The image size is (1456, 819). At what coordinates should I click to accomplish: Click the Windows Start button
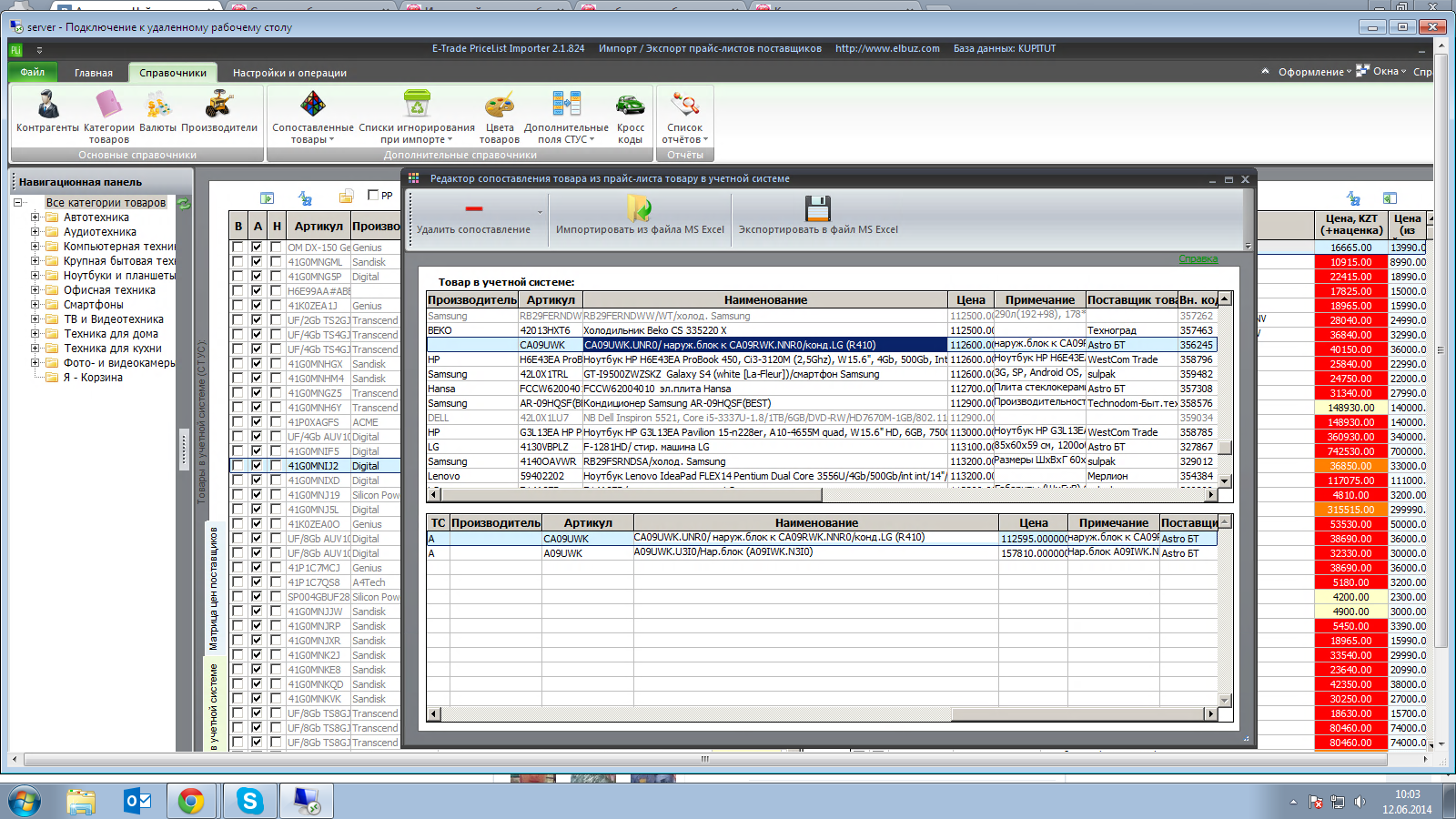25,801
